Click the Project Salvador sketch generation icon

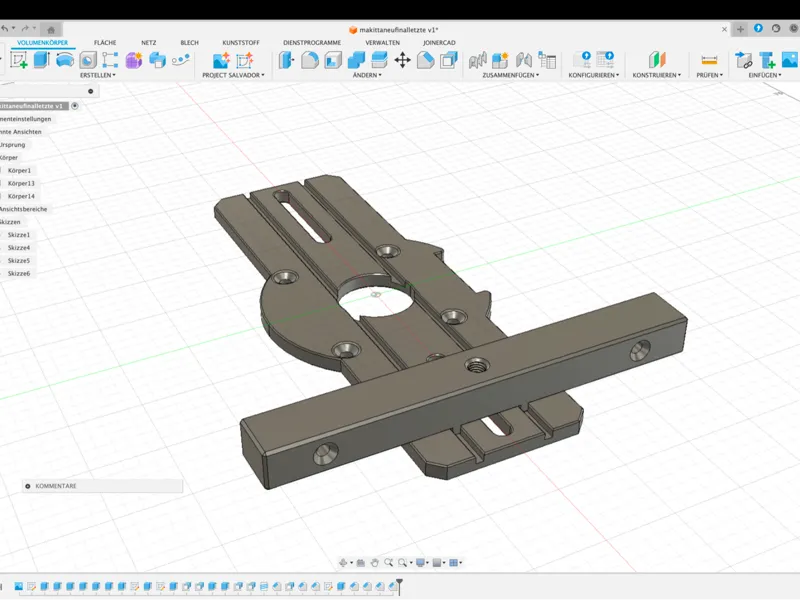tap(245, 60)
